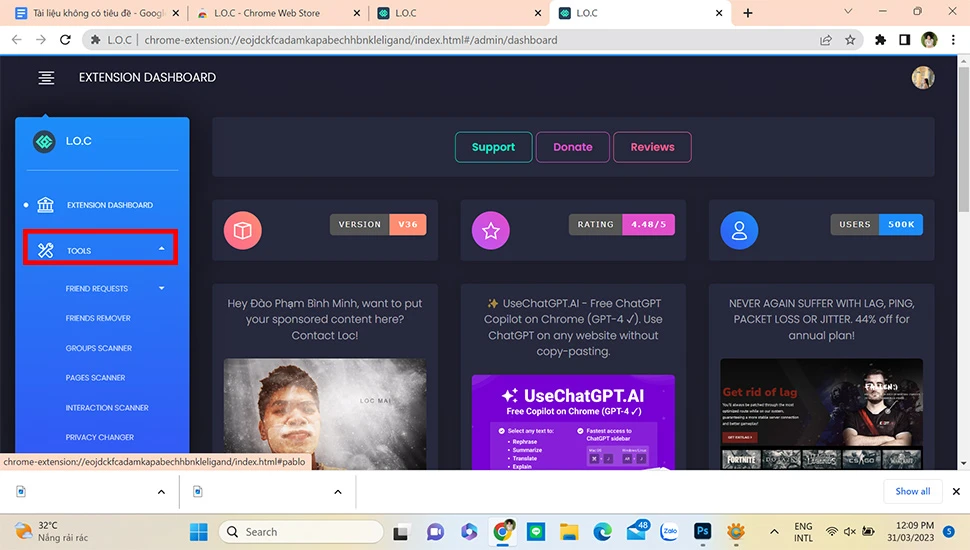Click the Users person icon
The width and height of the screenshot is (970, 550).
739,230
